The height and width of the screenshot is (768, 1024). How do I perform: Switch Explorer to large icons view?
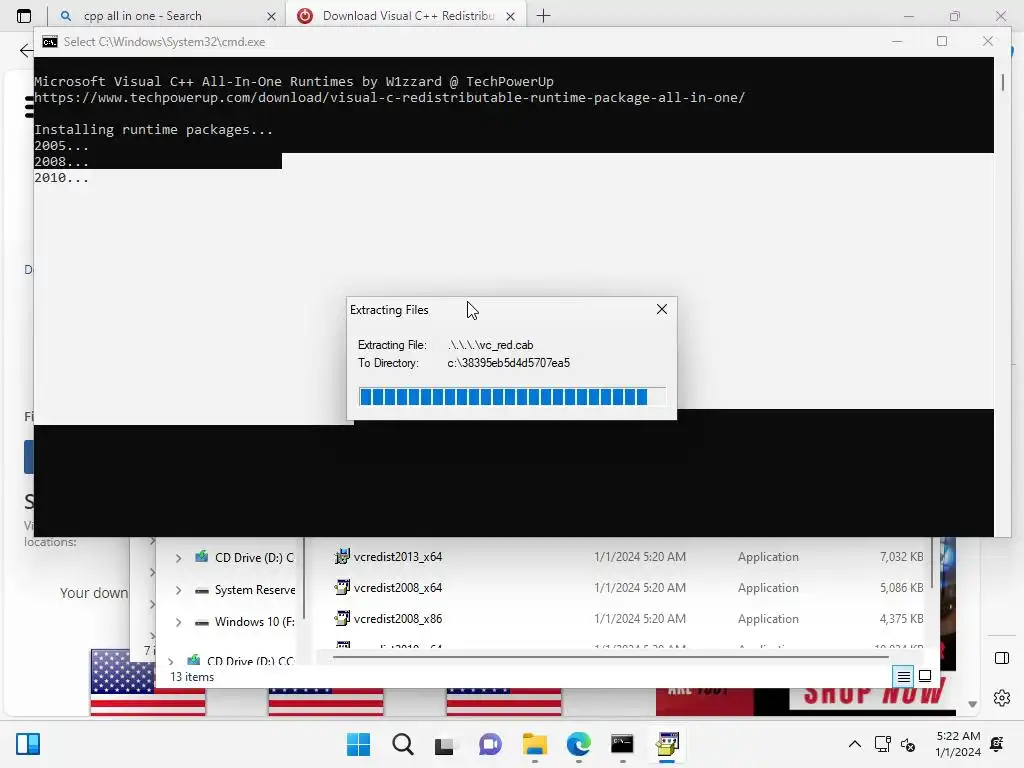[925, 676]
